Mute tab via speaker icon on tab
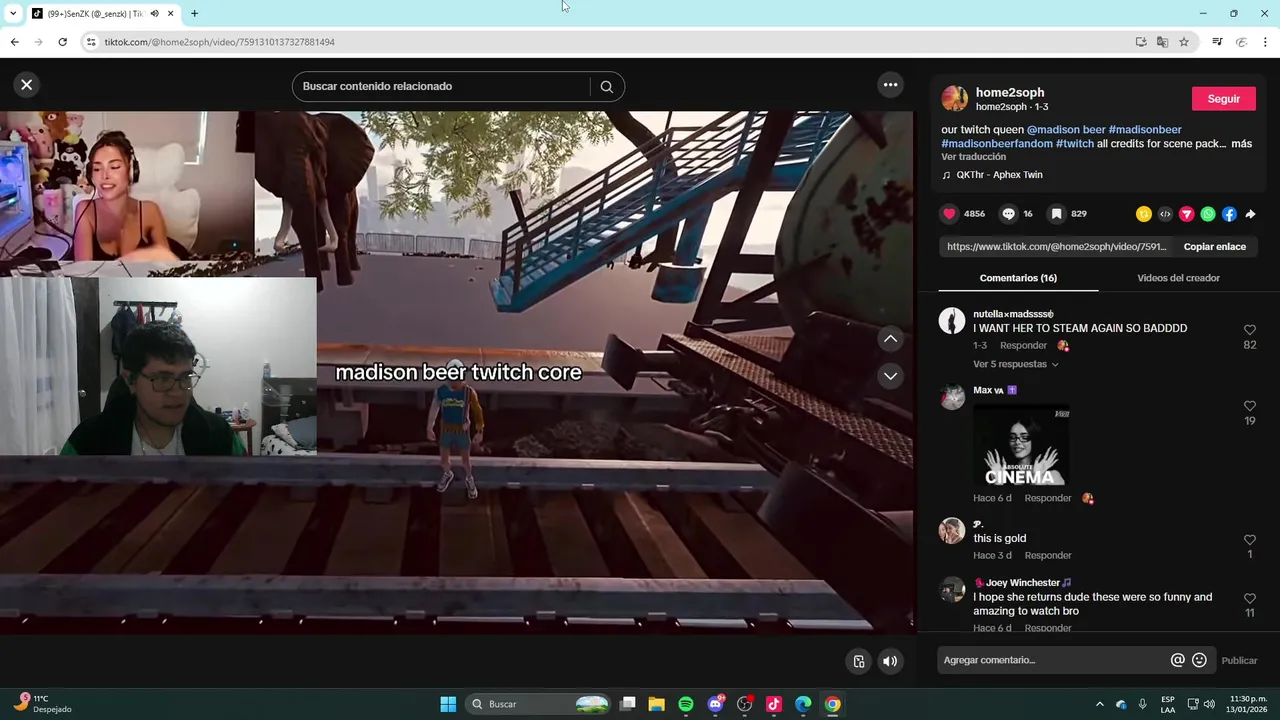The height and width of the screenshot is (720, 1280). tap(153, 14)
